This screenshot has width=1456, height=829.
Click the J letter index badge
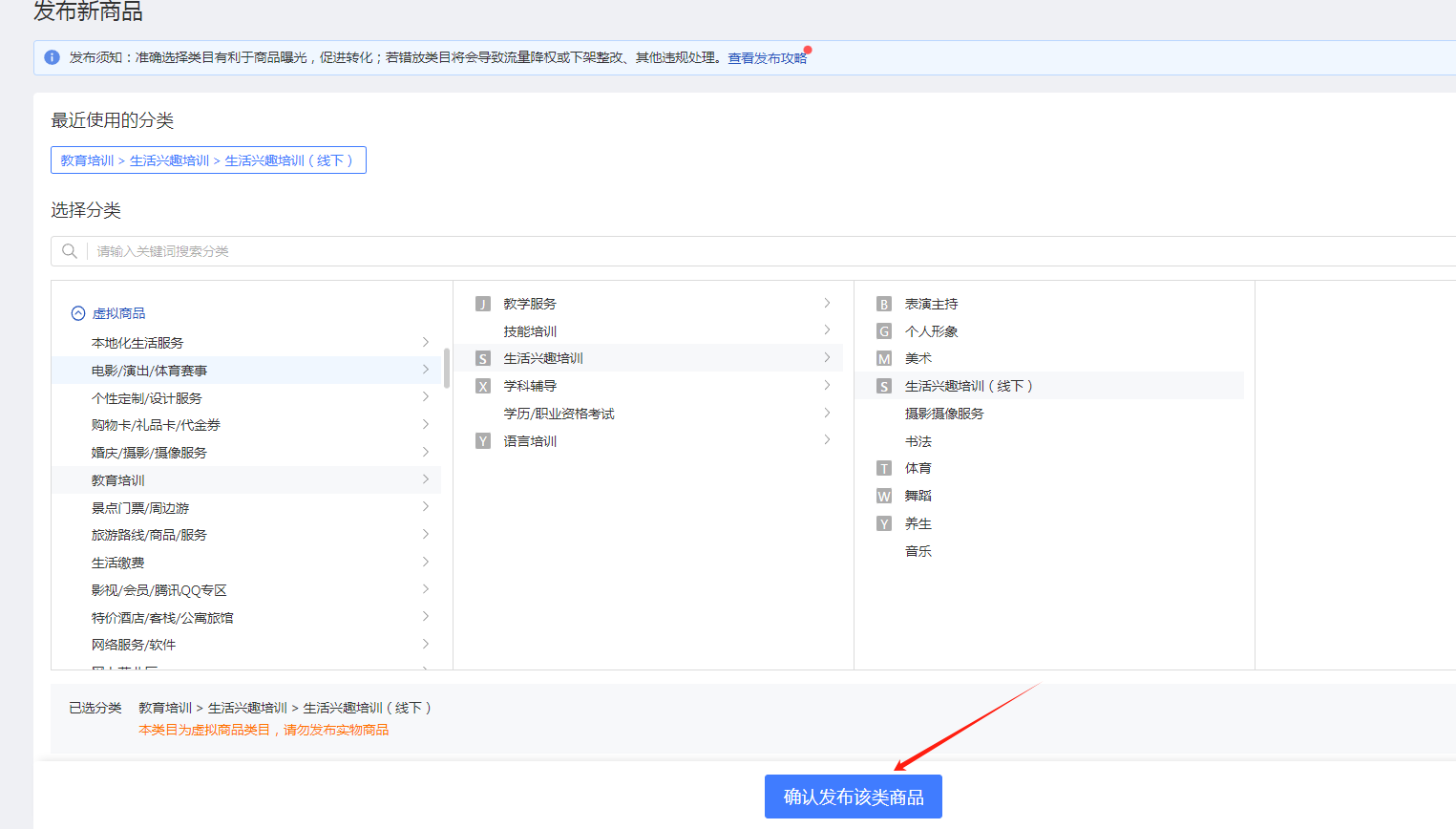coord(483,304)
